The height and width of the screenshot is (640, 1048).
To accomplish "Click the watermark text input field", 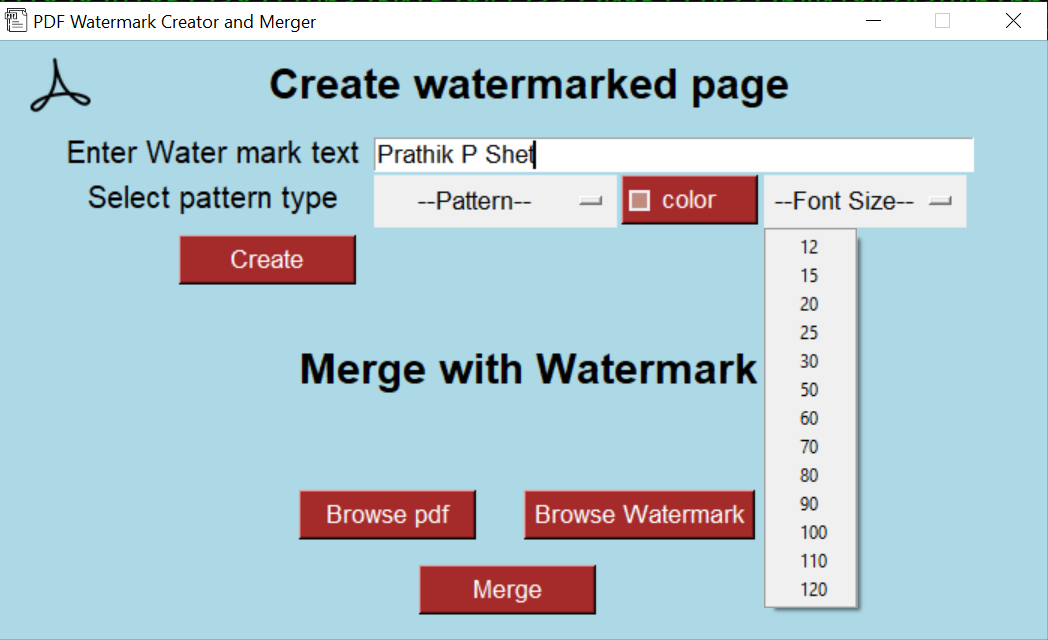I will [672, 154].
